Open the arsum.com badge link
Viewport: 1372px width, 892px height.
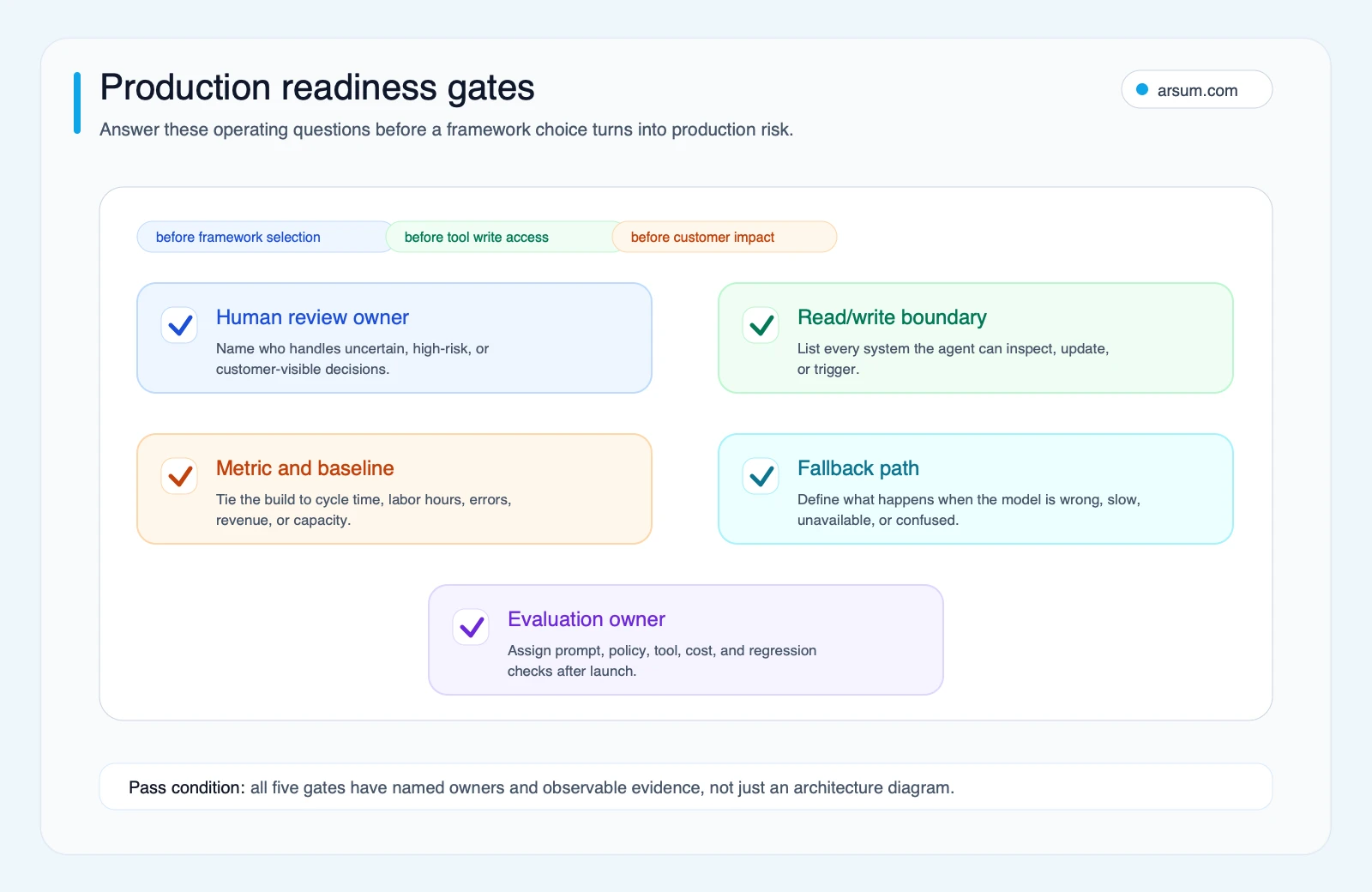(1196, 90)
